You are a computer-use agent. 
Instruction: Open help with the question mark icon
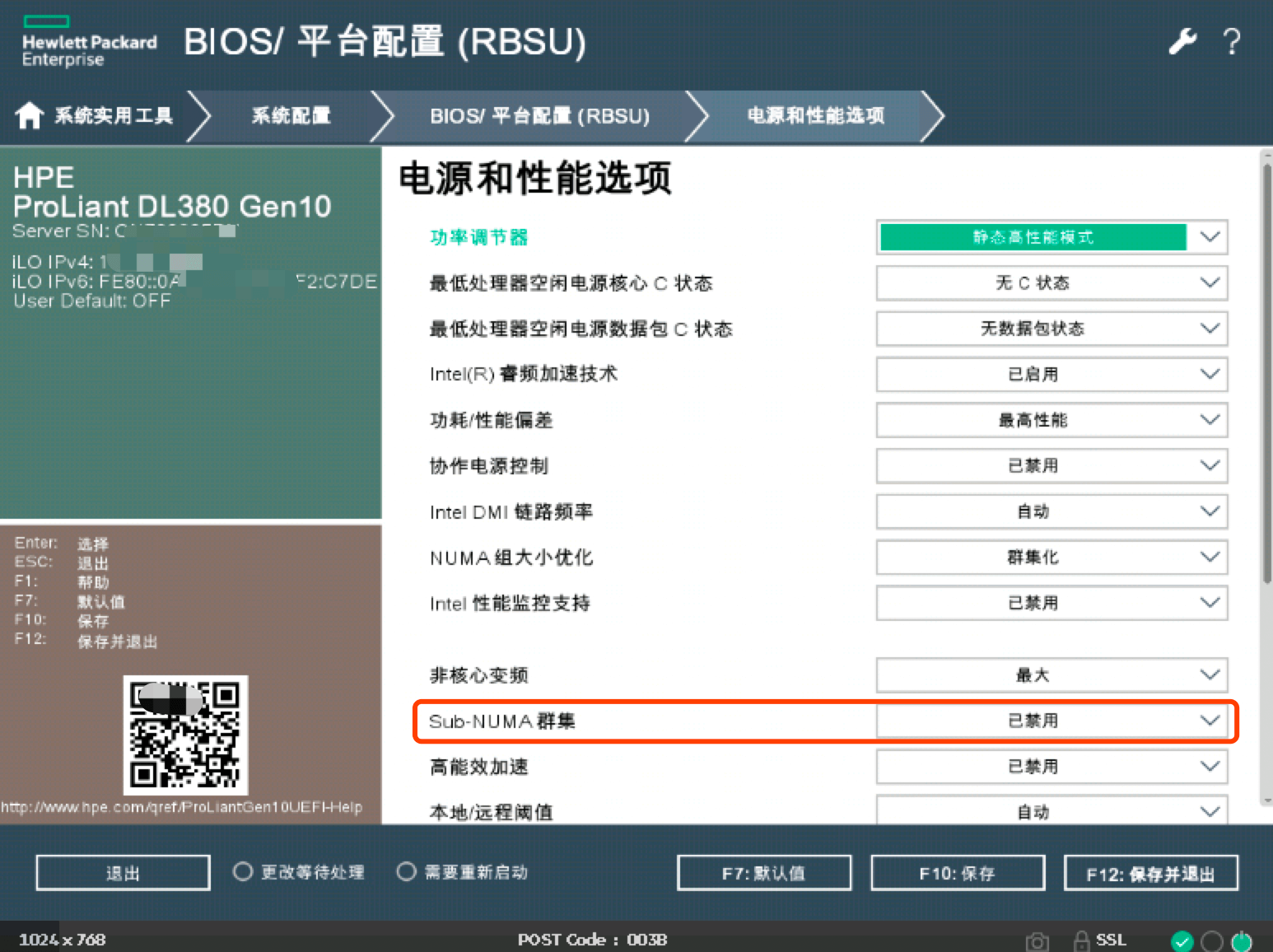pos(1232,41)
